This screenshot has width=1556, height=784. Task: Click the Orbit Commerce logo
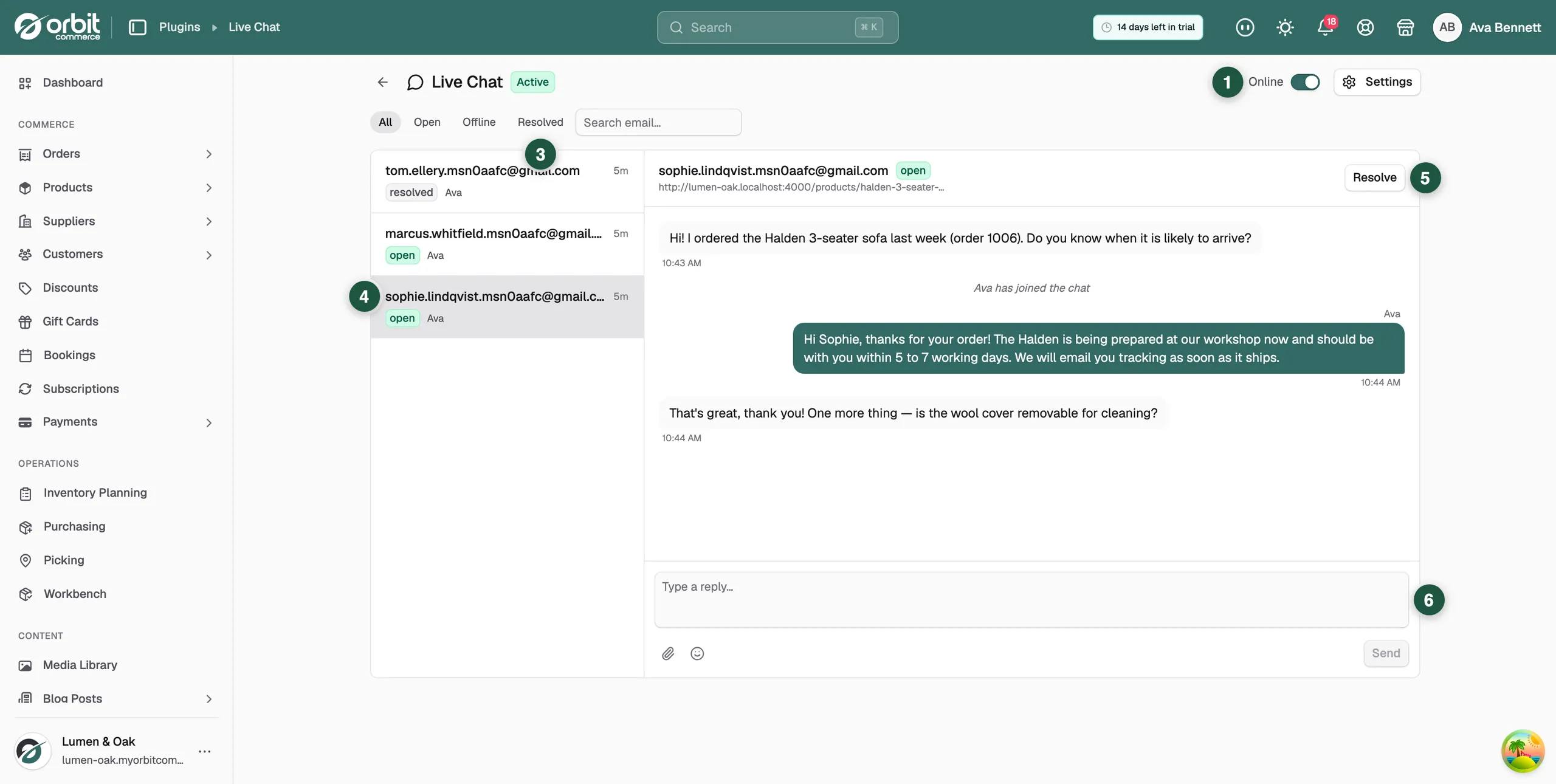tap(57, 27)
